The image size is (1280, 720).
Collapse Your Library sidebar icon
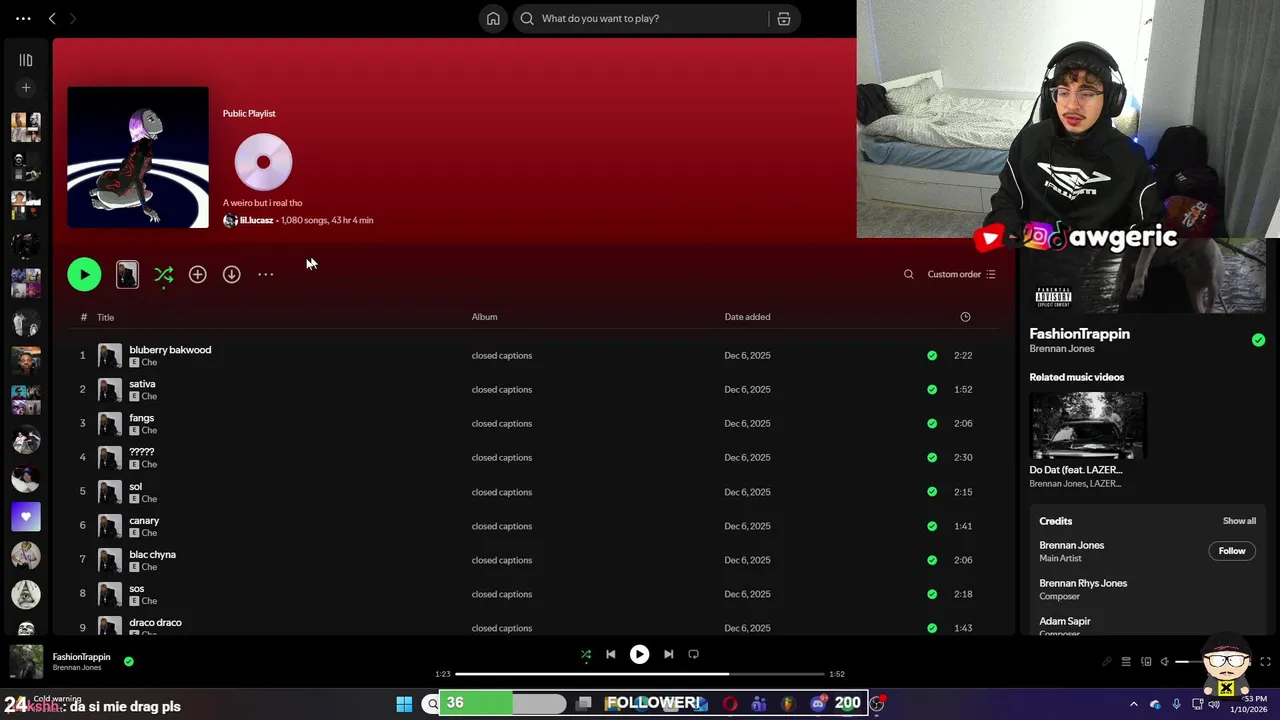(x=26, y=60)
